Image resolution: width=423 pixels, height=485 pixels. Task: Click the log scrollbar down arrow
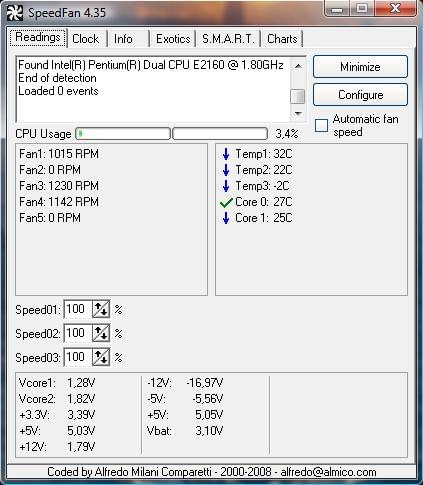click(x=298, y=114)
